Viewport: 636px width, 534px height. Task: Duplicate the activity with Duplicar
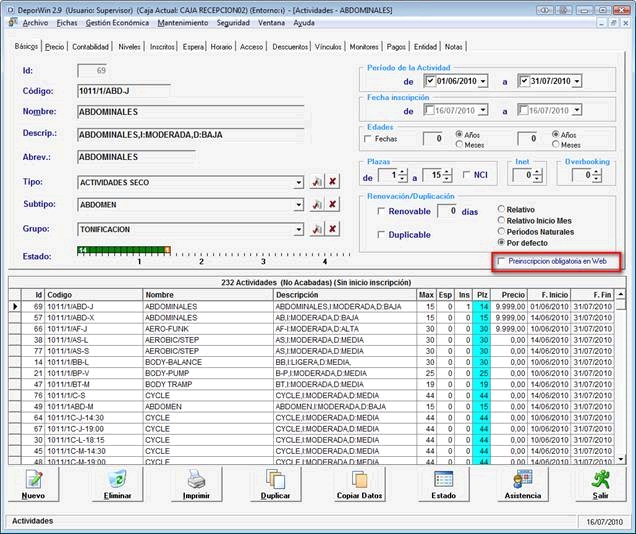click(275, 484)
